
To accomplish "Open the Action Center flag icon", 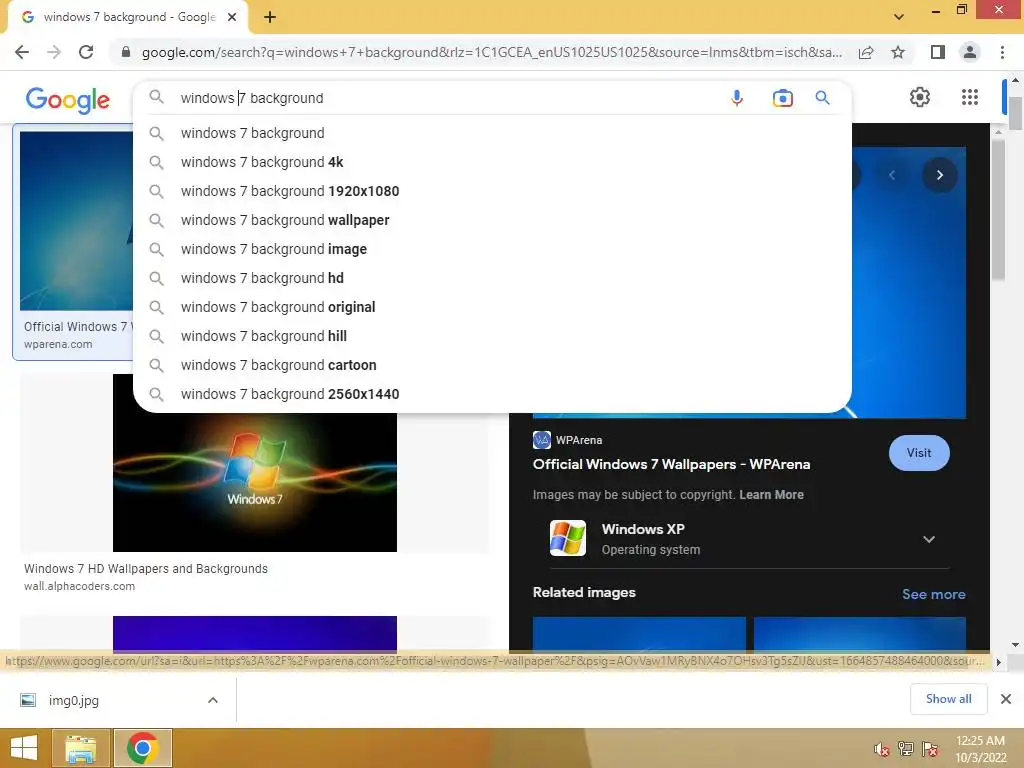I will [x=930, y=749].
